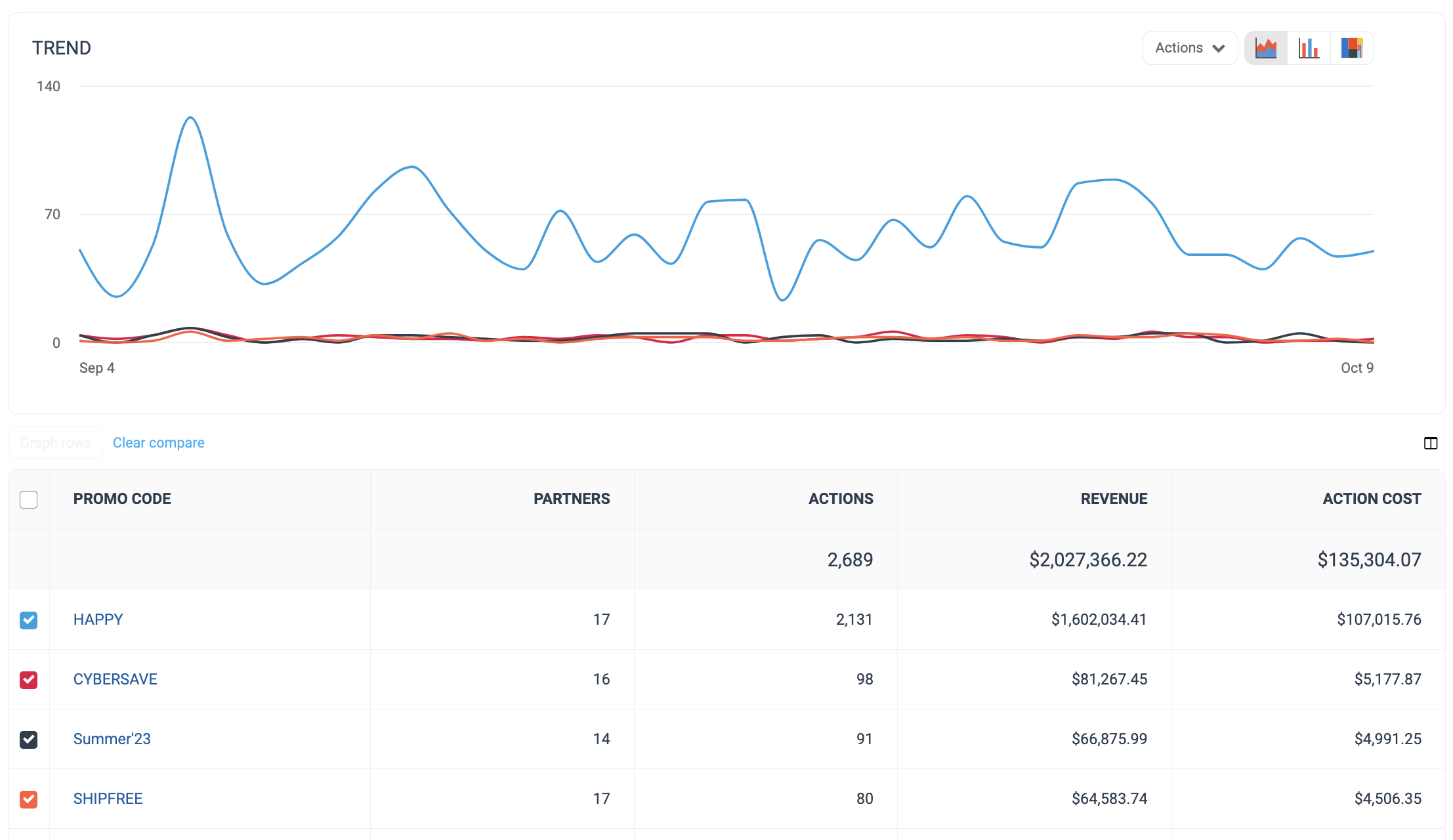Click CYBERSAVE action cost $5,177.87

[1387, 679]
